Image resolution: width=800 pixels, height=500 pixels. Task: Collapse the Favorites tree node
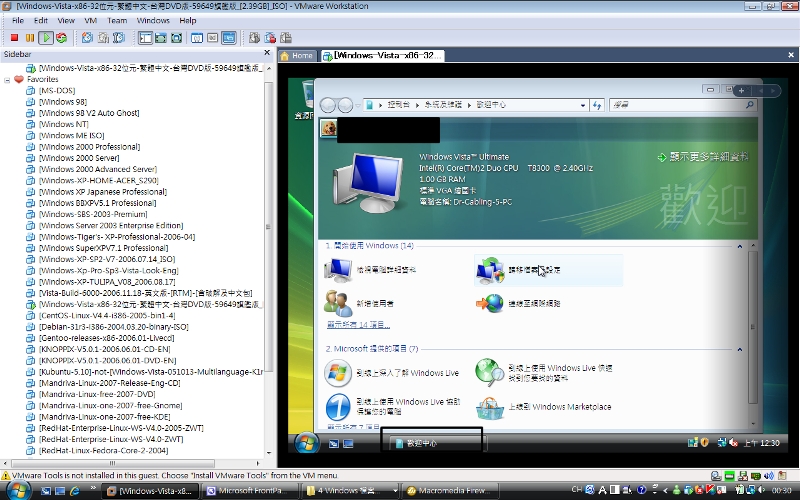(x=7, y=80)
